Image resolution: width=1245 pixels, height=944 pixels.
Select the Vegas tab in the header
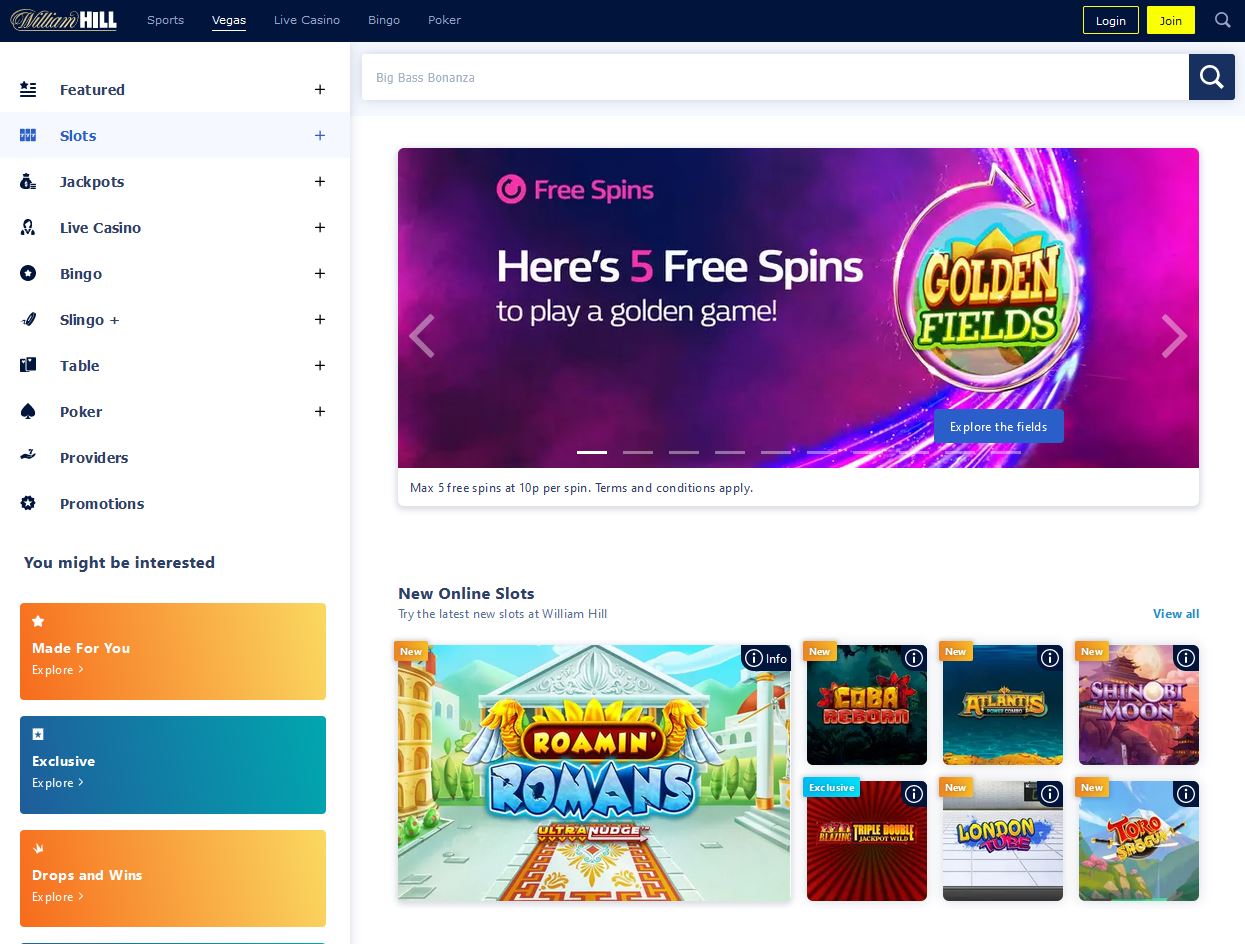pyautogui.click(x=229, y=20)
